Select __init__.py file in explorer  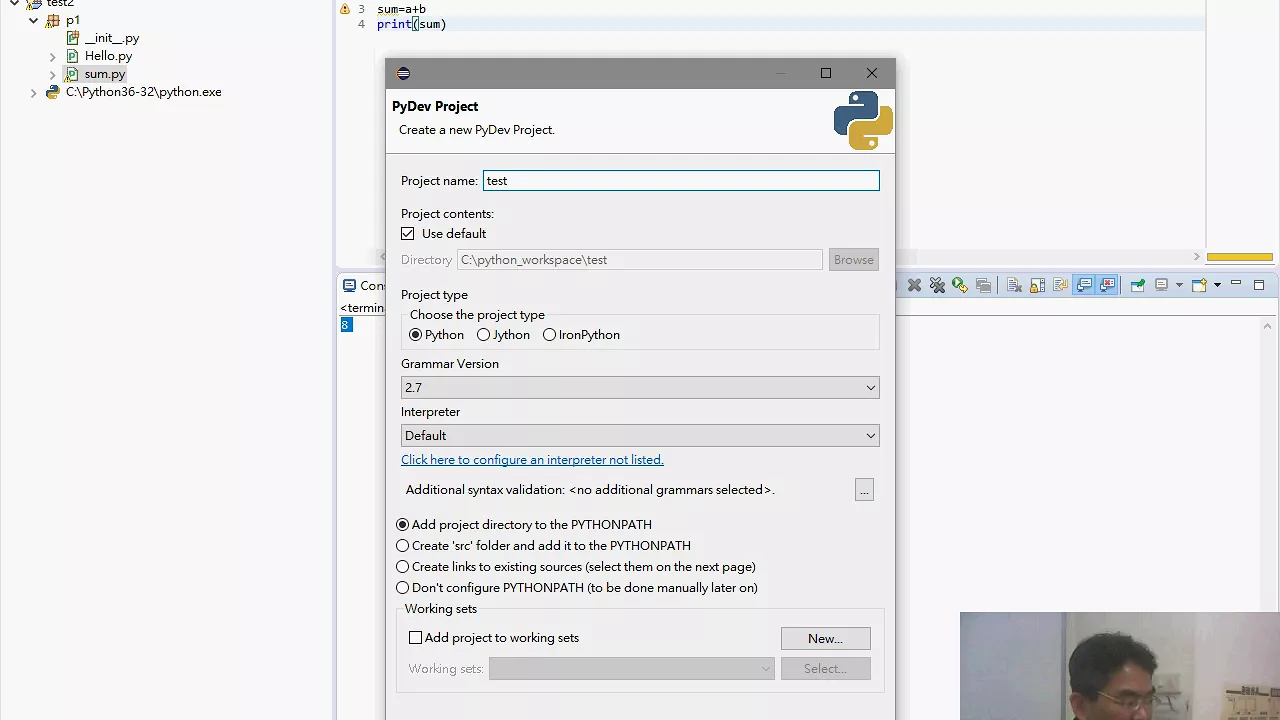[112, 38]
